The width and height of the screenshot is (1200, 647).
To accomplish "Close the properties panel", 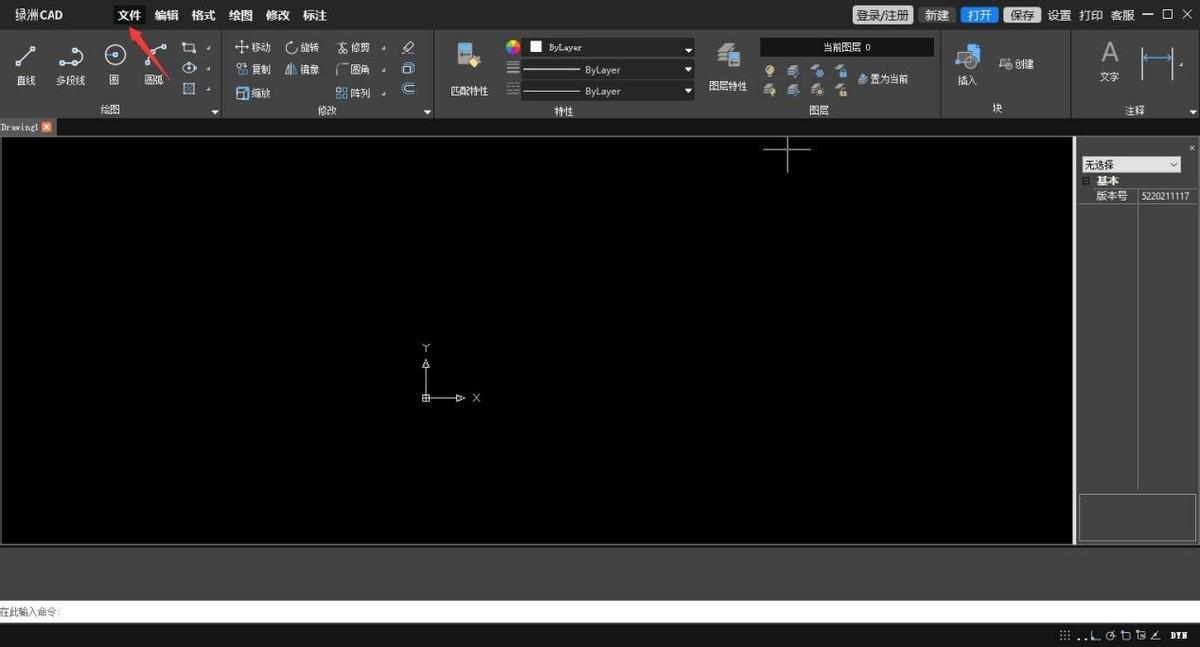I will coord(1192,147).
